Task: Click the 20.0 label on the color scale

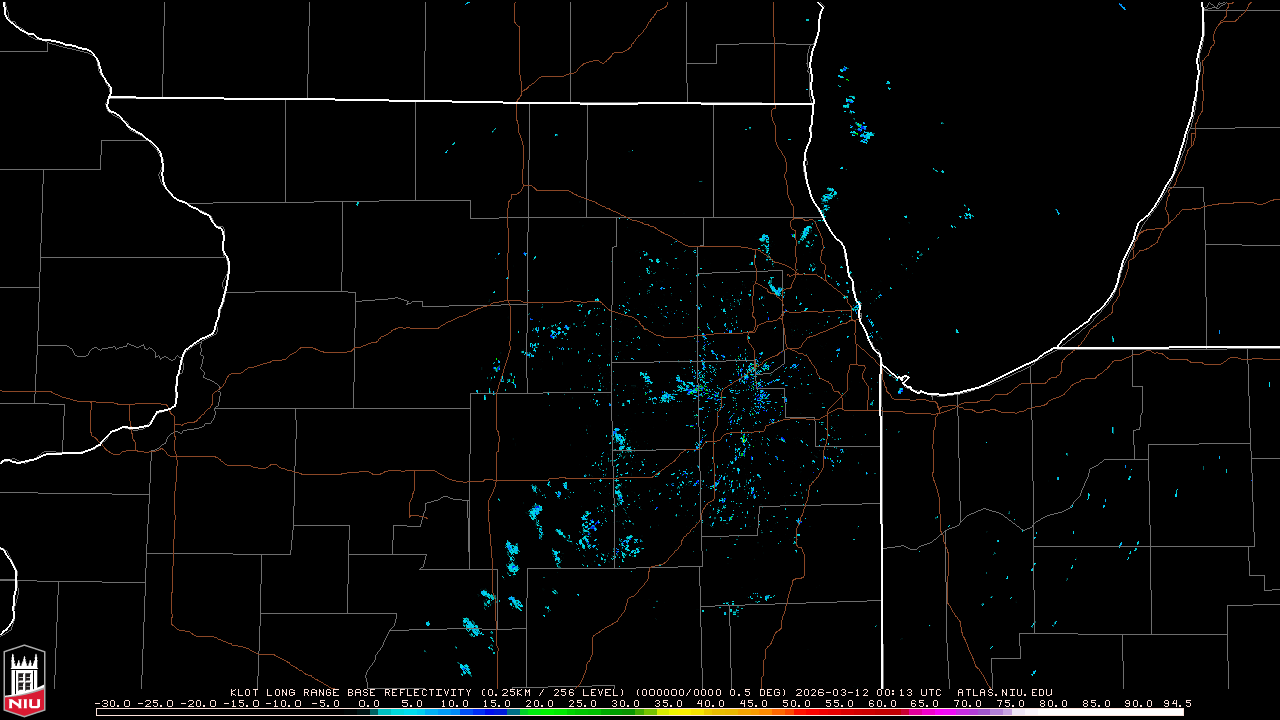Action: point(540,703)
